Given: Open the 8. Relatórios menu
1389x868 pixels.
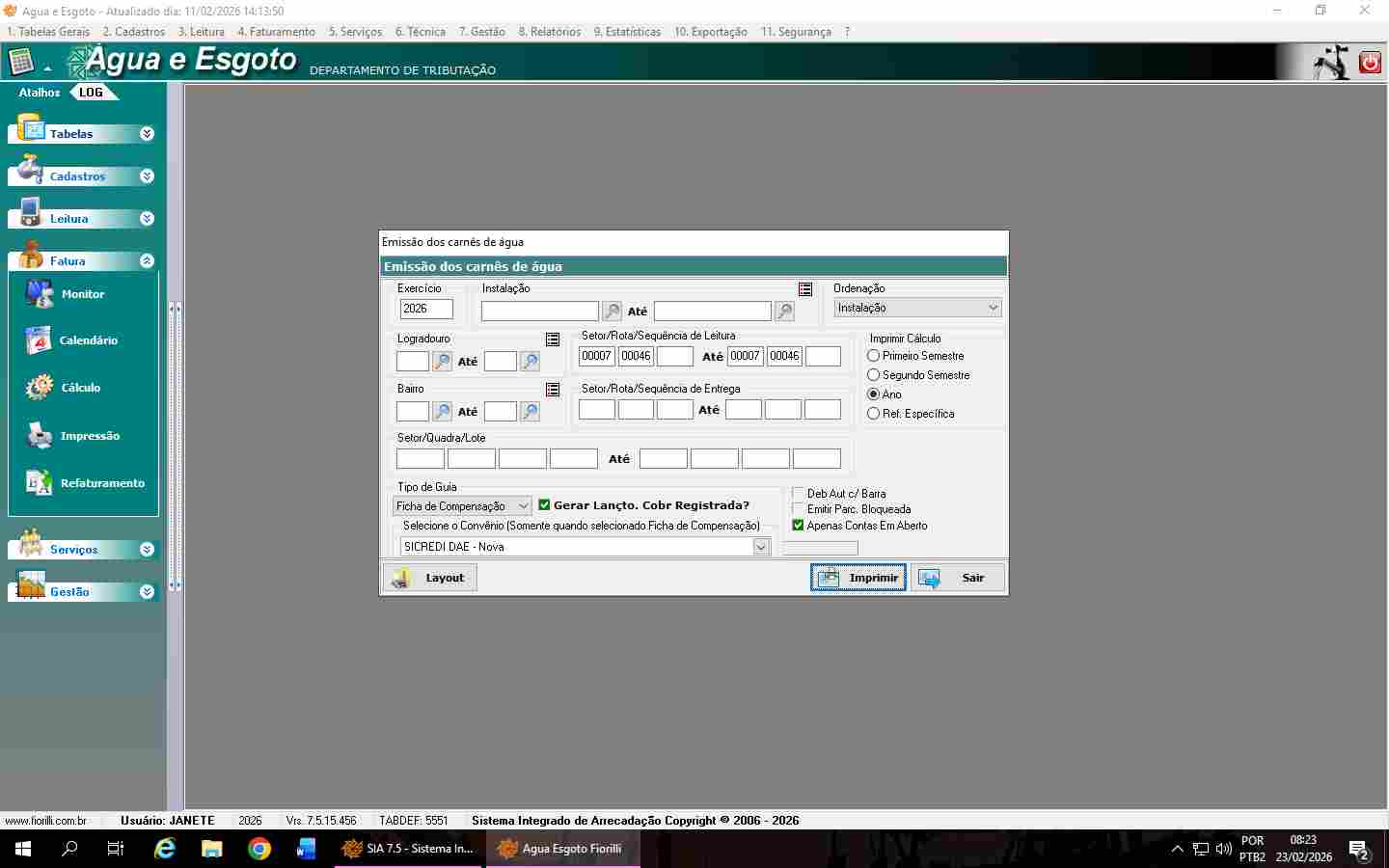Looking at the screenshot, I should (x=550, y=32).
